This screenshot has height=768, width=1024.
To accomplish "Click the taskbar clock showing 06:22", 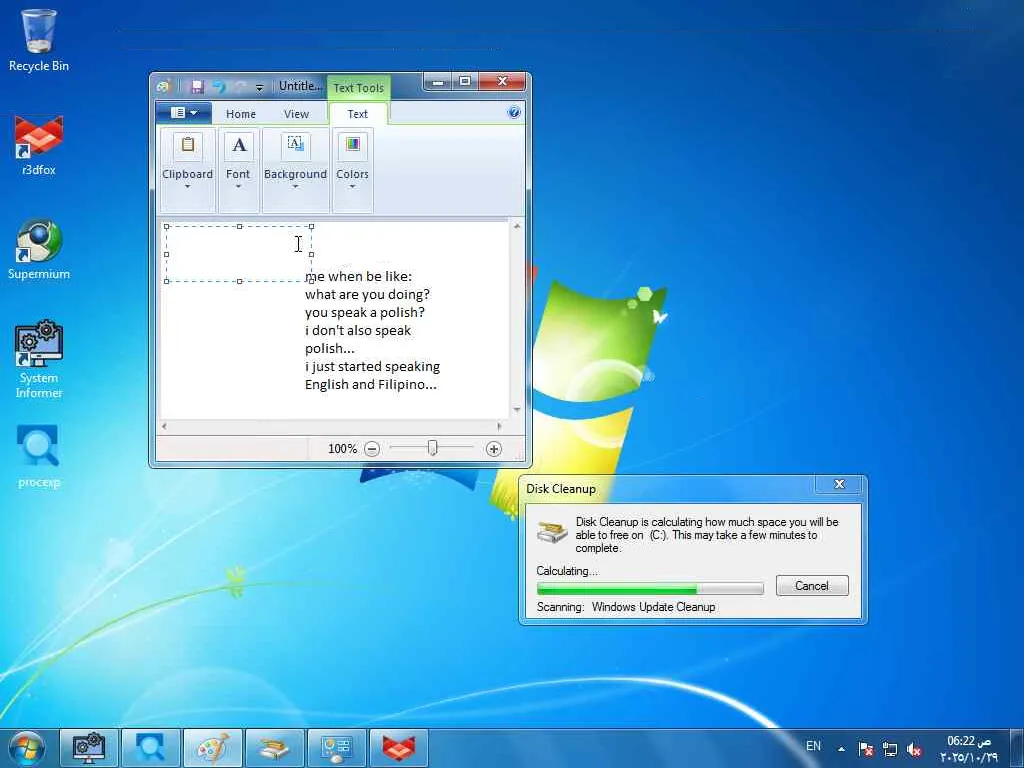I will point(969,748).
